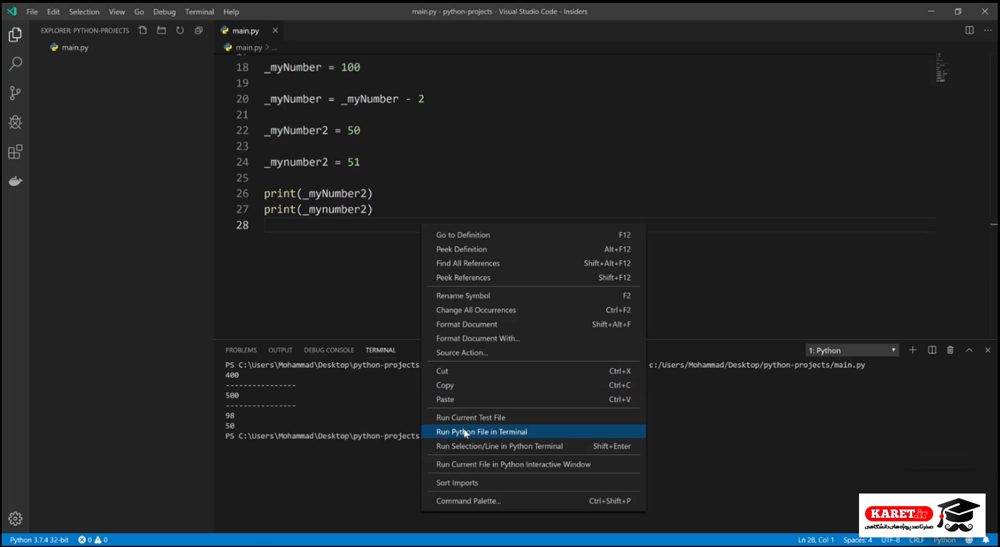Open terminal selector dropdown '1: Python'

(x=852, y=350)
